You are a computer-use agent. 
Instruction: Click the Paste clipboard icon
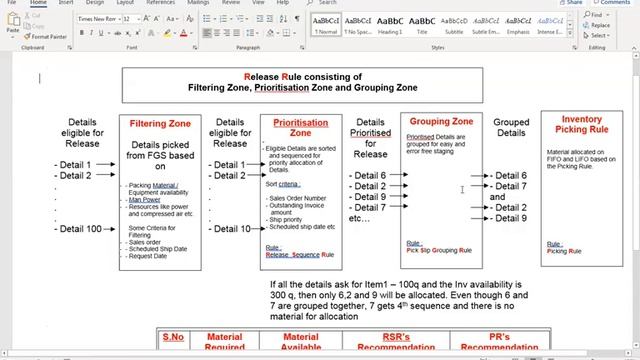[x=13, y=19]
